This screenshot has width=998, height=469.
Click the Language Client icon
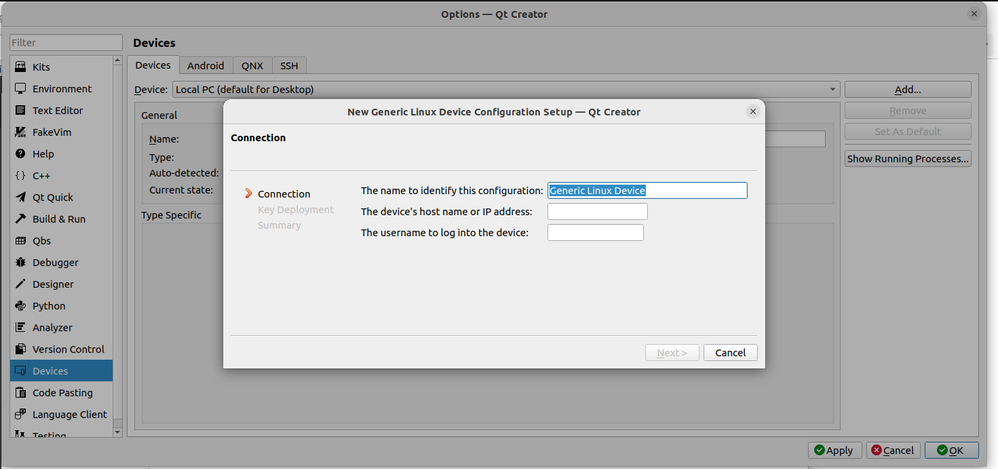pos(20,414)
